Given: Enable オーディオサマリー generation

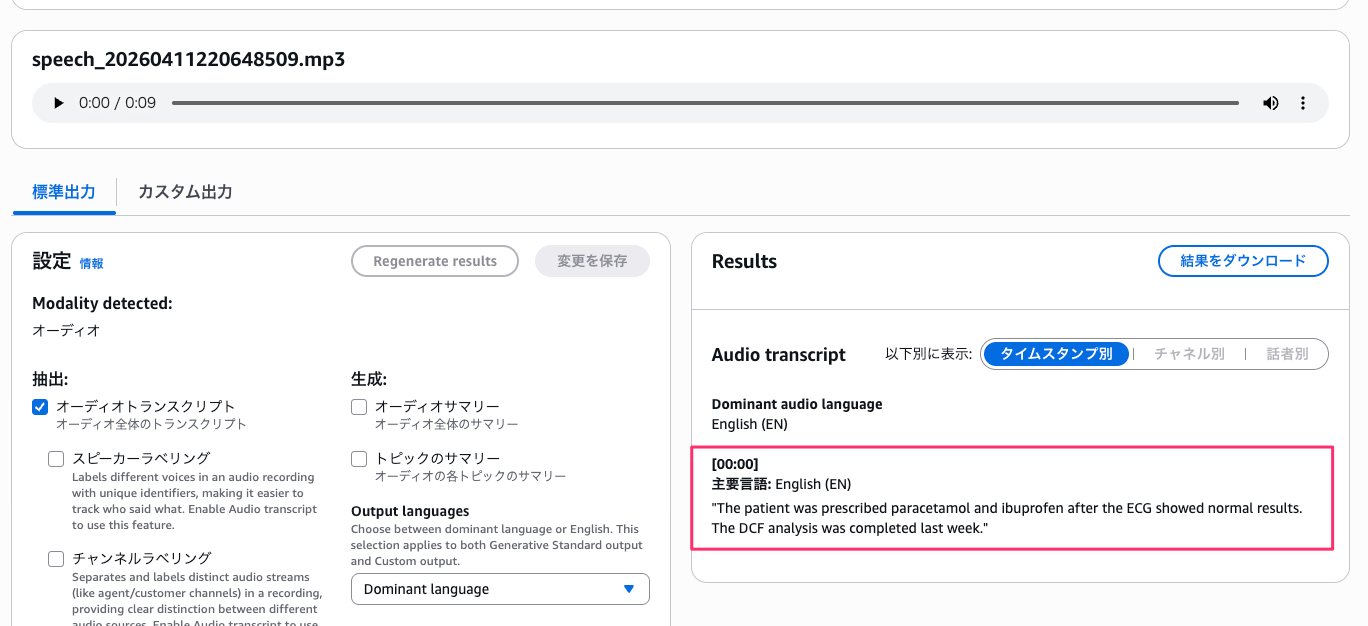Looking at the screenshot, I should click(358, 406).
